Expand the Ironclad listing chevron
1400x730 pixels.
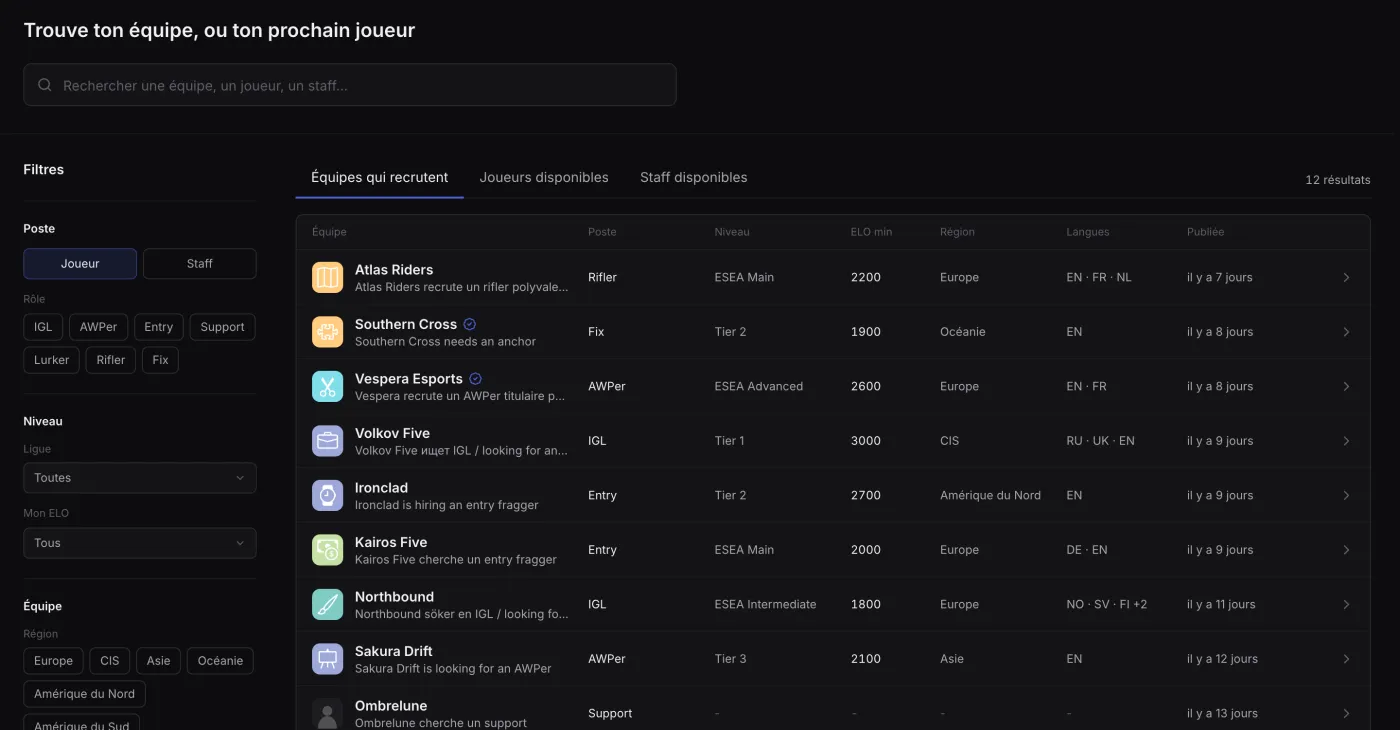click(x=1346, y=495)
